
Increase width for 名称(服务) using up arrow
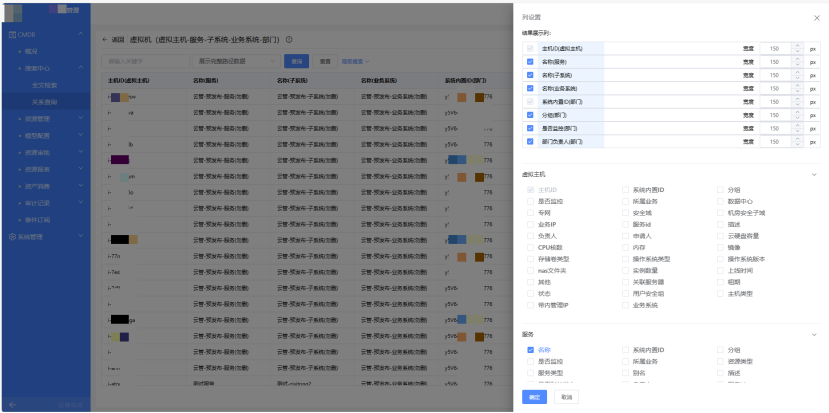pyautogui.click(x=798, y=59)
